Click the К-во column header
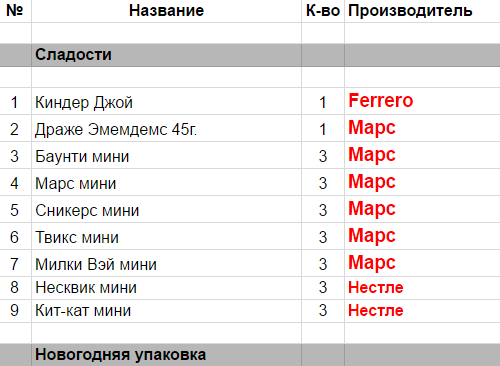 tap(323, 11)
